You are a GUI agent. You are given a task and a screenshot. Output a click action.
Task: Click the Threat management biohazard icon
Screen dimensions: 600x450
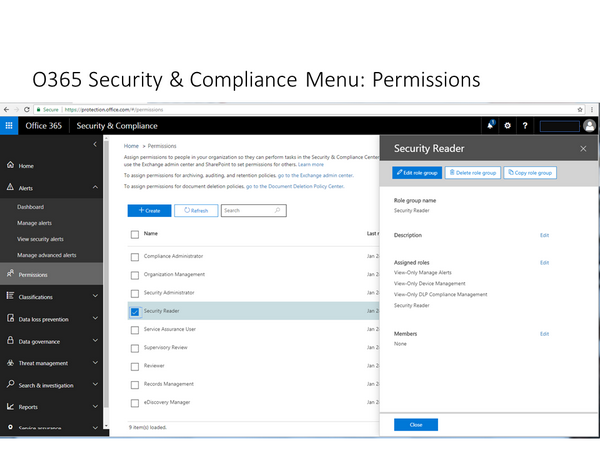point(10,363)
